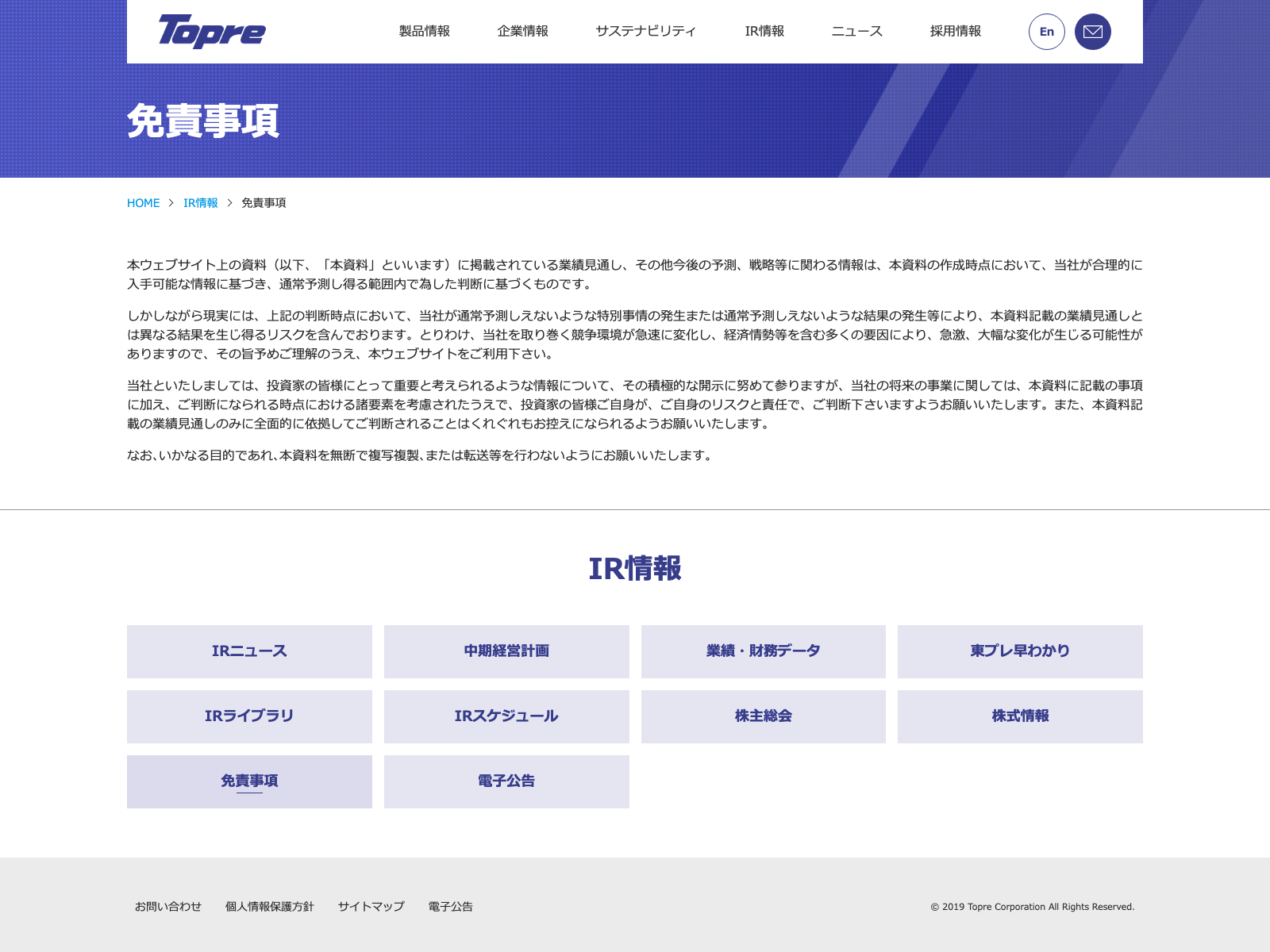Open the 企業情報 menu
This screenshot has width=1270, height=952.
(x=522, y=31)
